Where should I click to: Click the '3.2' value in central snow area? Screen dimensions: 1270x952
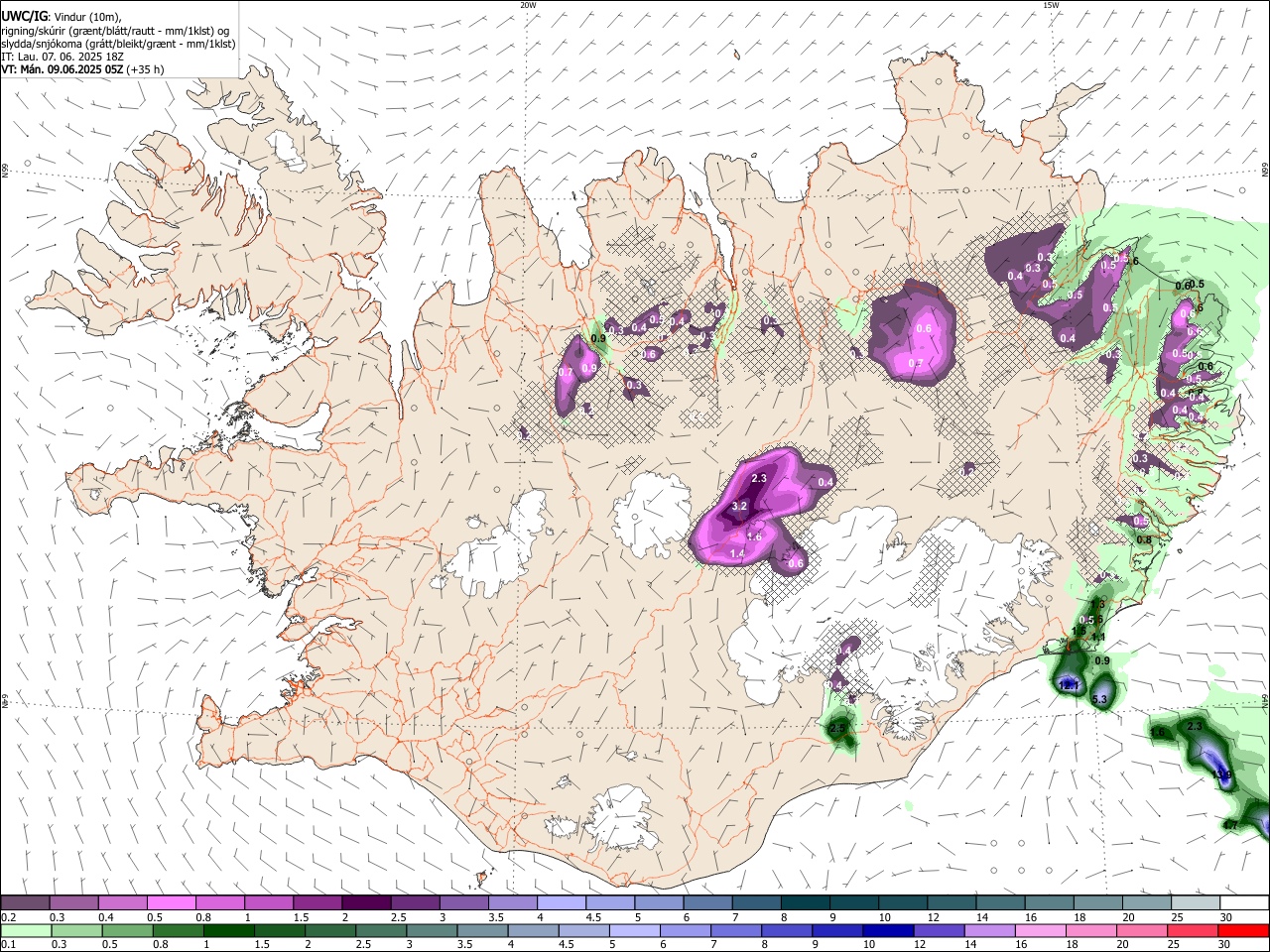coord(738,506)
